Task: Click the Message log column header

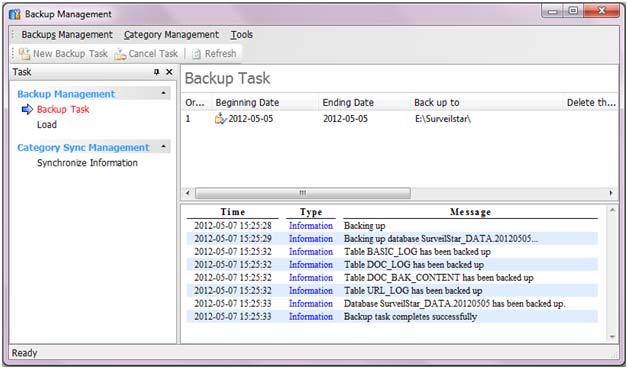Action: 470,212
